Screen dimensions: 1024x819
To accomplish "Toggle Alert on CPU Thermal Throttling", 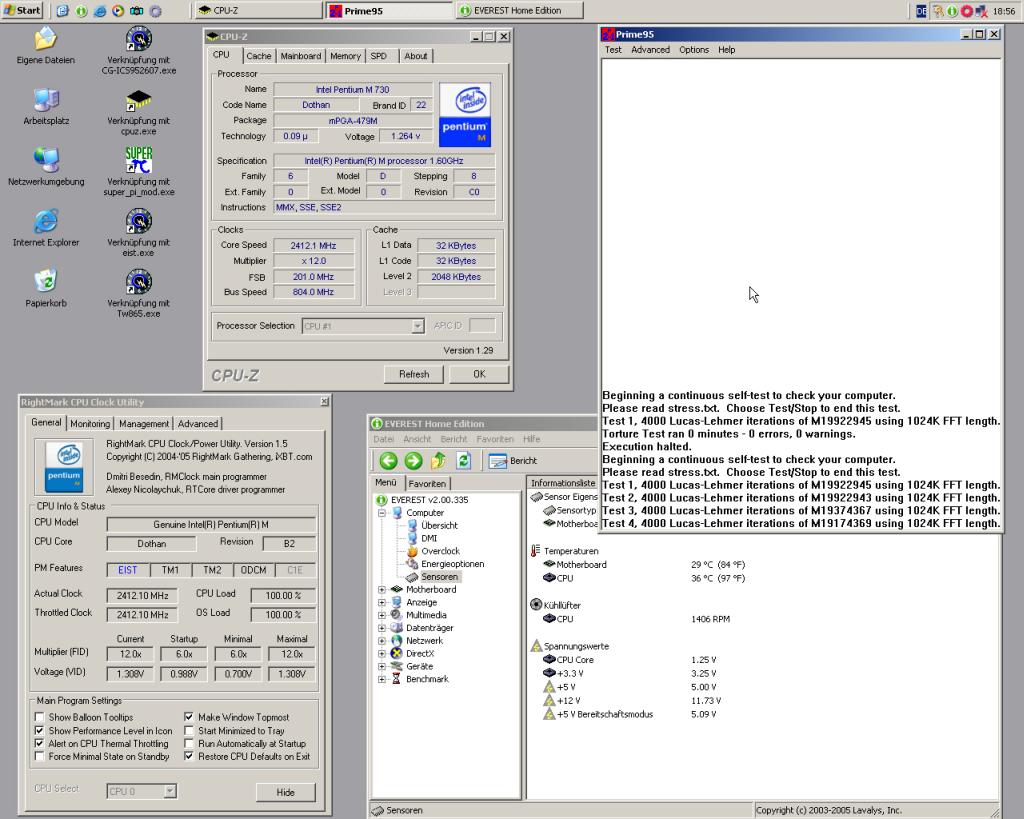I will click(x=40, y=743).
